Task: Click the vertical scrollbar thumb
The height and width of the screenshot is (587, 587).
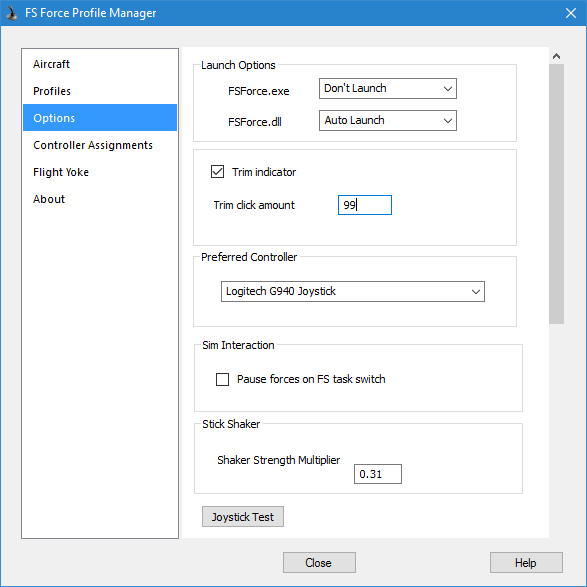Action: pyautogui.click(x=556, y=194)
